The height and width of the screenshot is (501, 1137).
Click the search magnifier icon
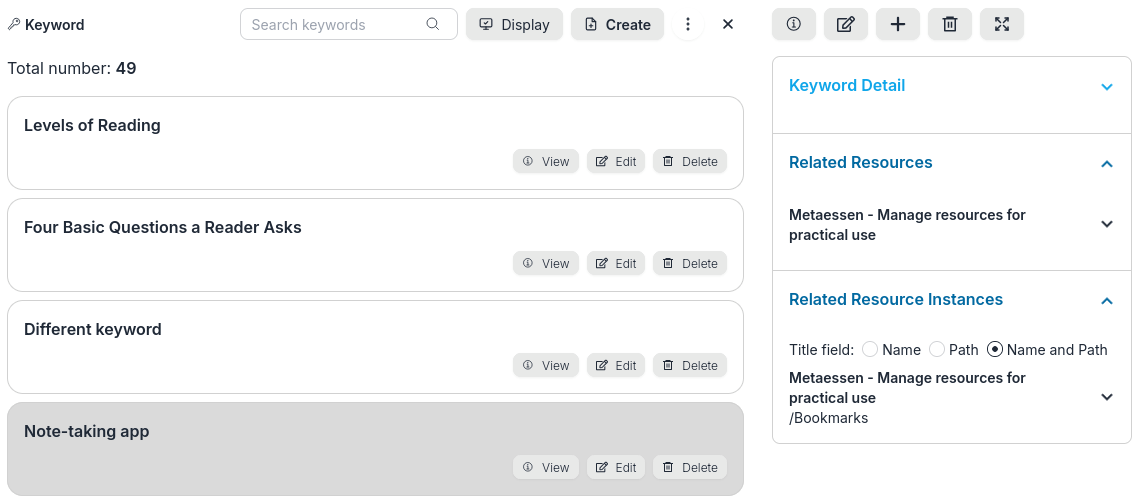click(x=433, y=24)
